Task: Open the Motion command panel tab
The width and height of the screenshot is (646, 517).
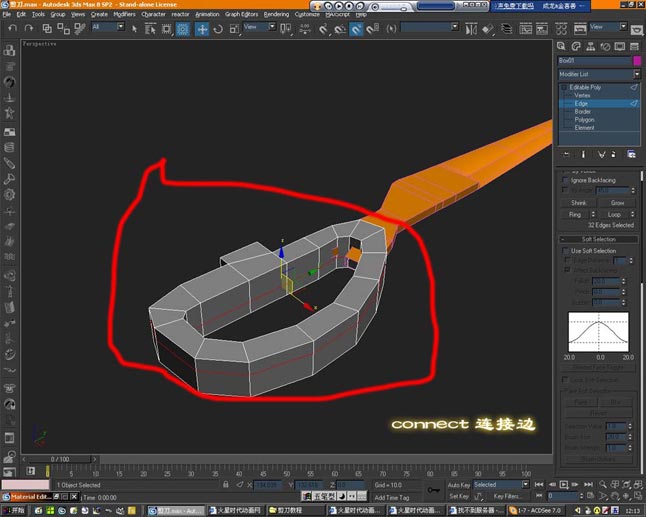Action: point(605,46)
